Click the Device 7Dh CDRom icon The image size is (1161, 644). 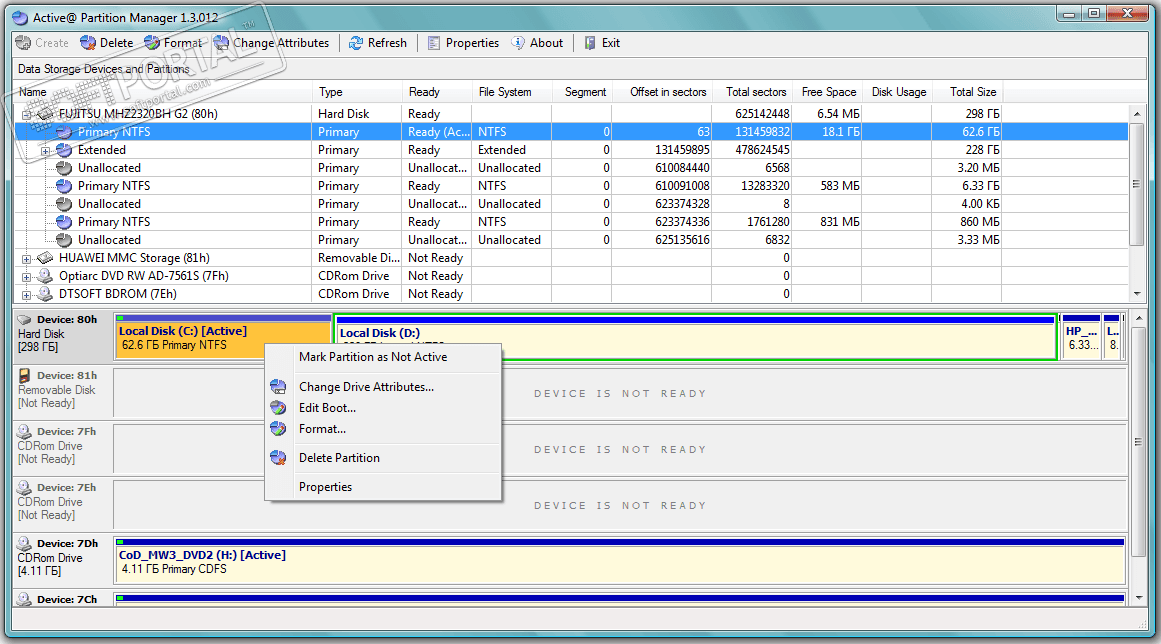[24, 544]
